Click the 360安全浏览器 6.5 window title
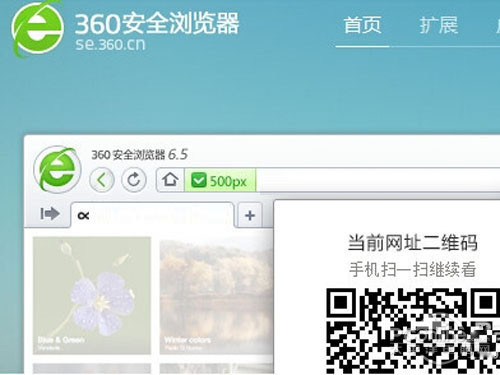This screenshot has height=375, width=500. click(139, 155)
